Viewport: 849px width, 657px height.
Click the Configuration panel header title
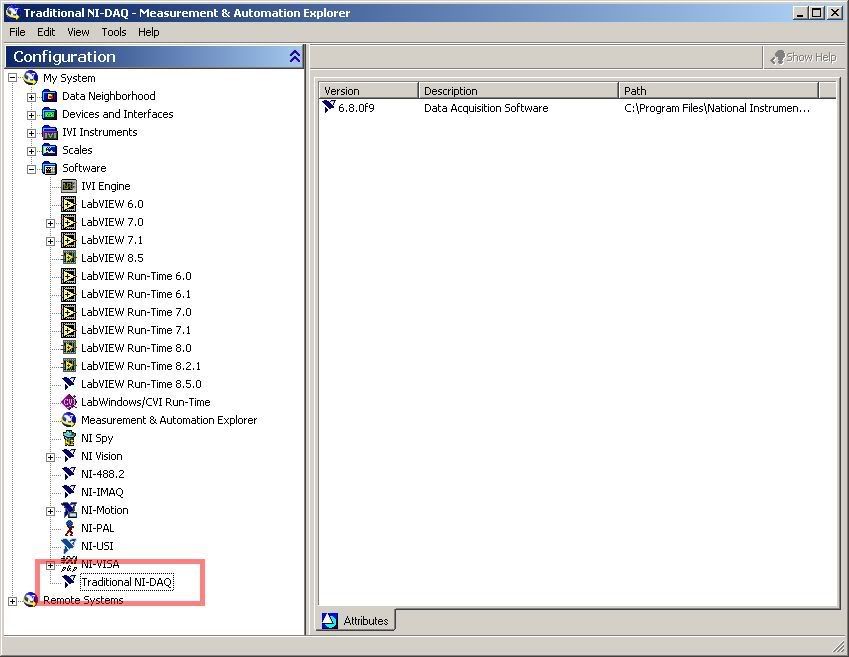[64, 56]
